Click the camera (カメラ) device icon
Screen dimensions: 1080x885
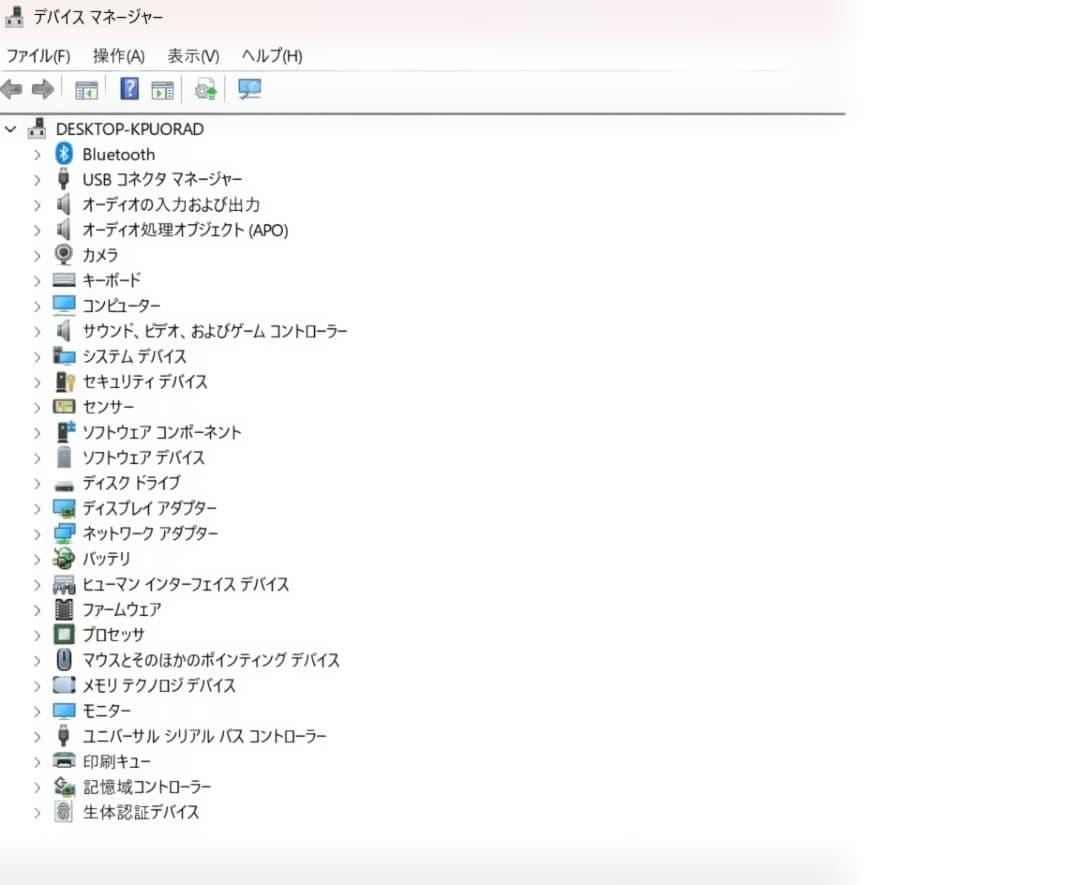(64, 255)
